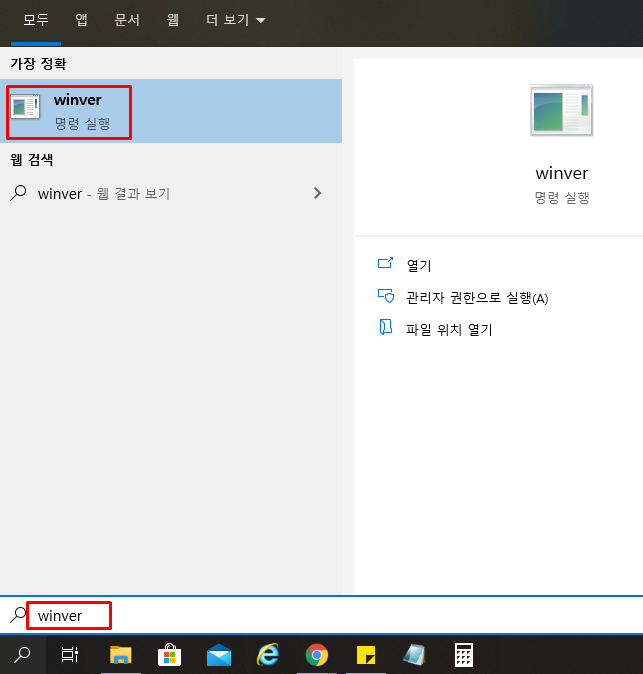Click the large winver preview icon

pyautogui.click(x=561, y=110)
